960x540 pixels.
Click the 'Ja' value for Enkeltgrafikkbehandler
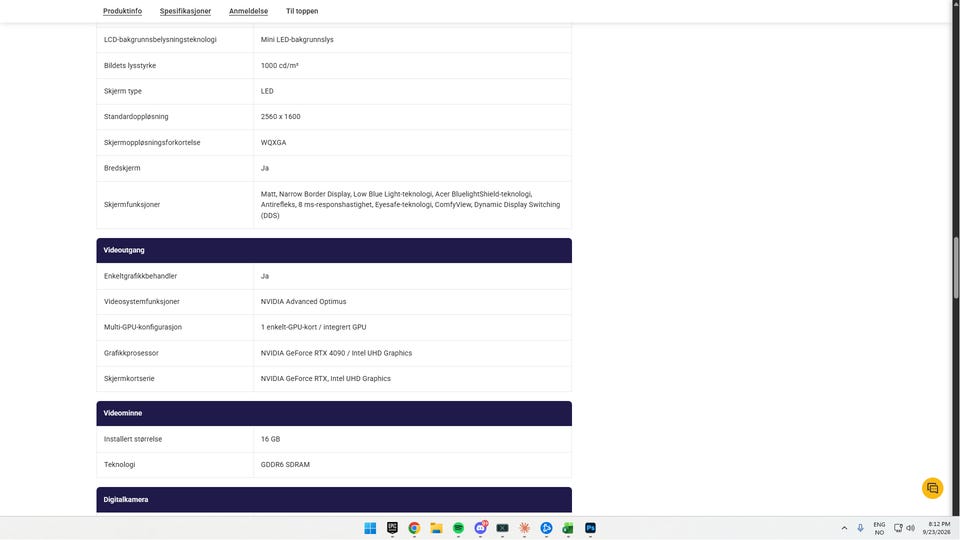pos(264,276)
